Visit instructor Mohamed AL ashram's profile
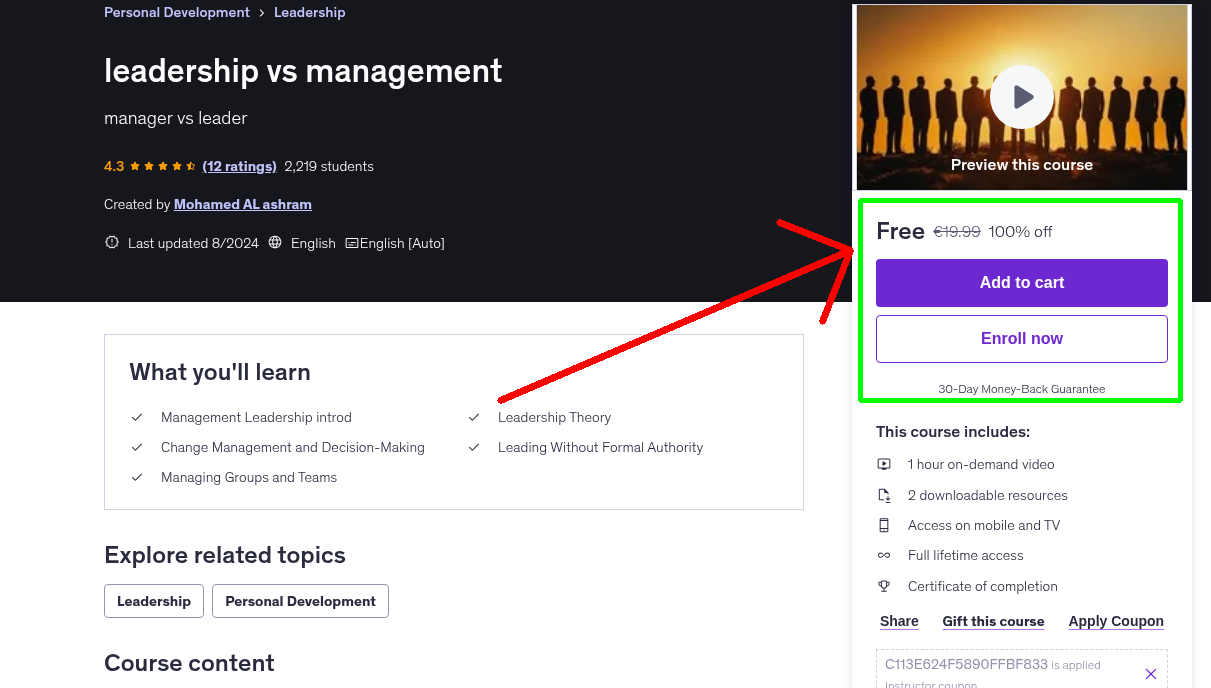Image resolution: width=1211 pixels, height=688 pixels. coord(243,204)
